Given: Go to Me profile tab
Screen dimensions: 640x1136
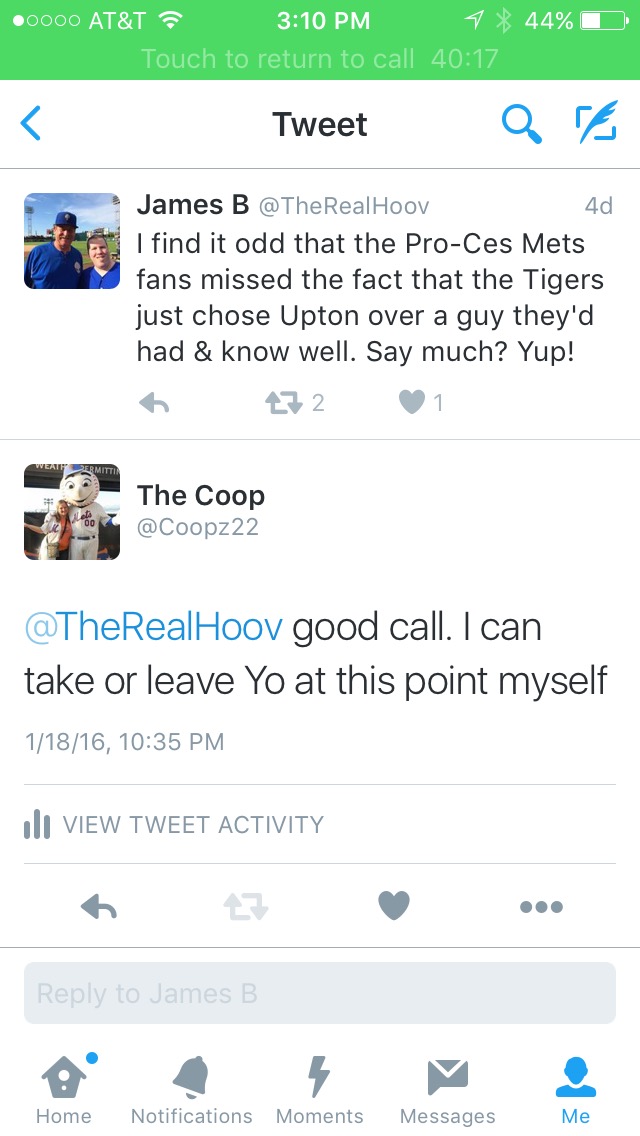Looking at the screenshot, I should (576, 1088).
